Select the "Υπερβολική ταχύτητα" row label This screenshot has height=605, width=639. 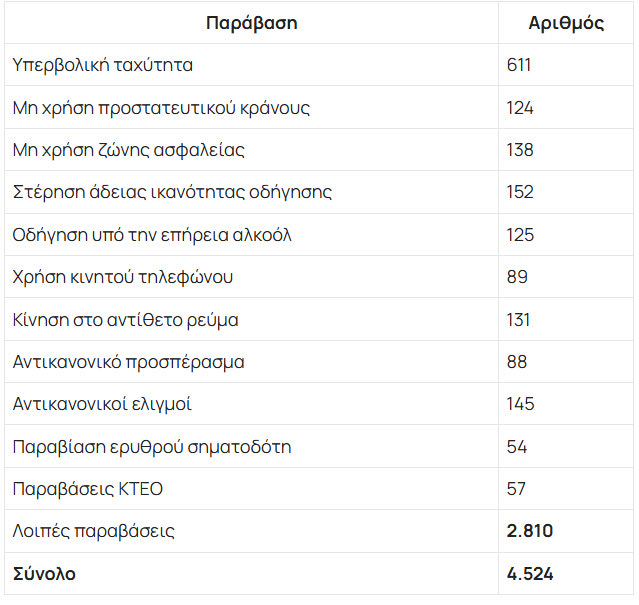click(103, 66)
